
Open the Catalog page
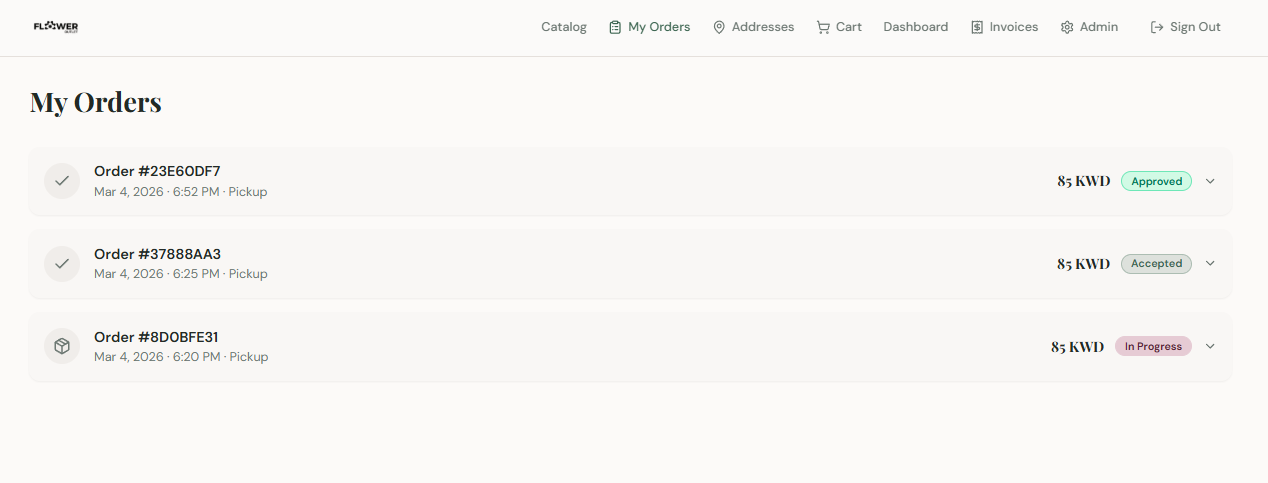tap(564, 27)
